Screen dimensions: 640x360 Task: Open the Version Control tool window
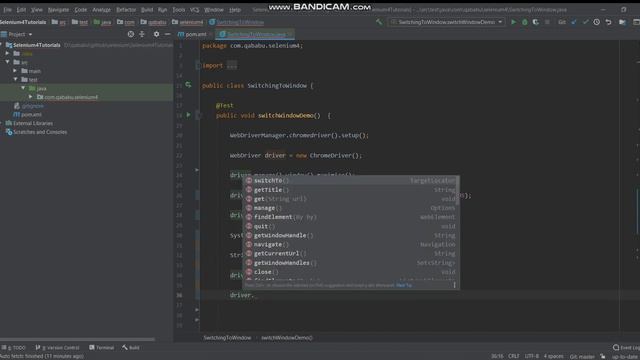[x=57, y=347]
